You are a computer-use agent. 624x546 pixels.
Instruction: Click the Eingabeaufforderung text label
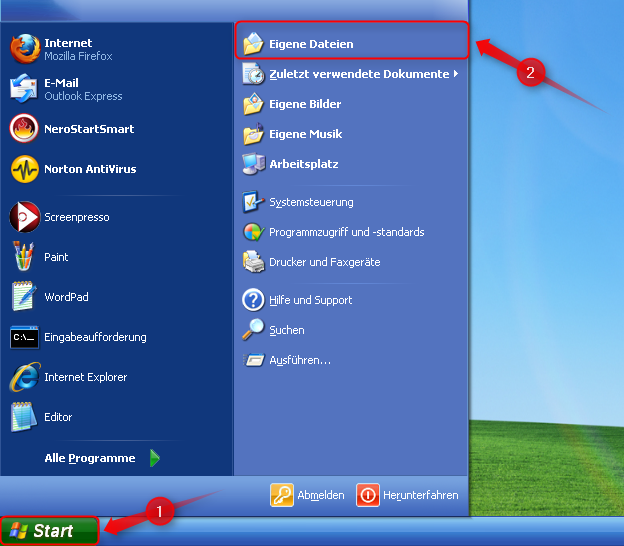coord(96,337)
